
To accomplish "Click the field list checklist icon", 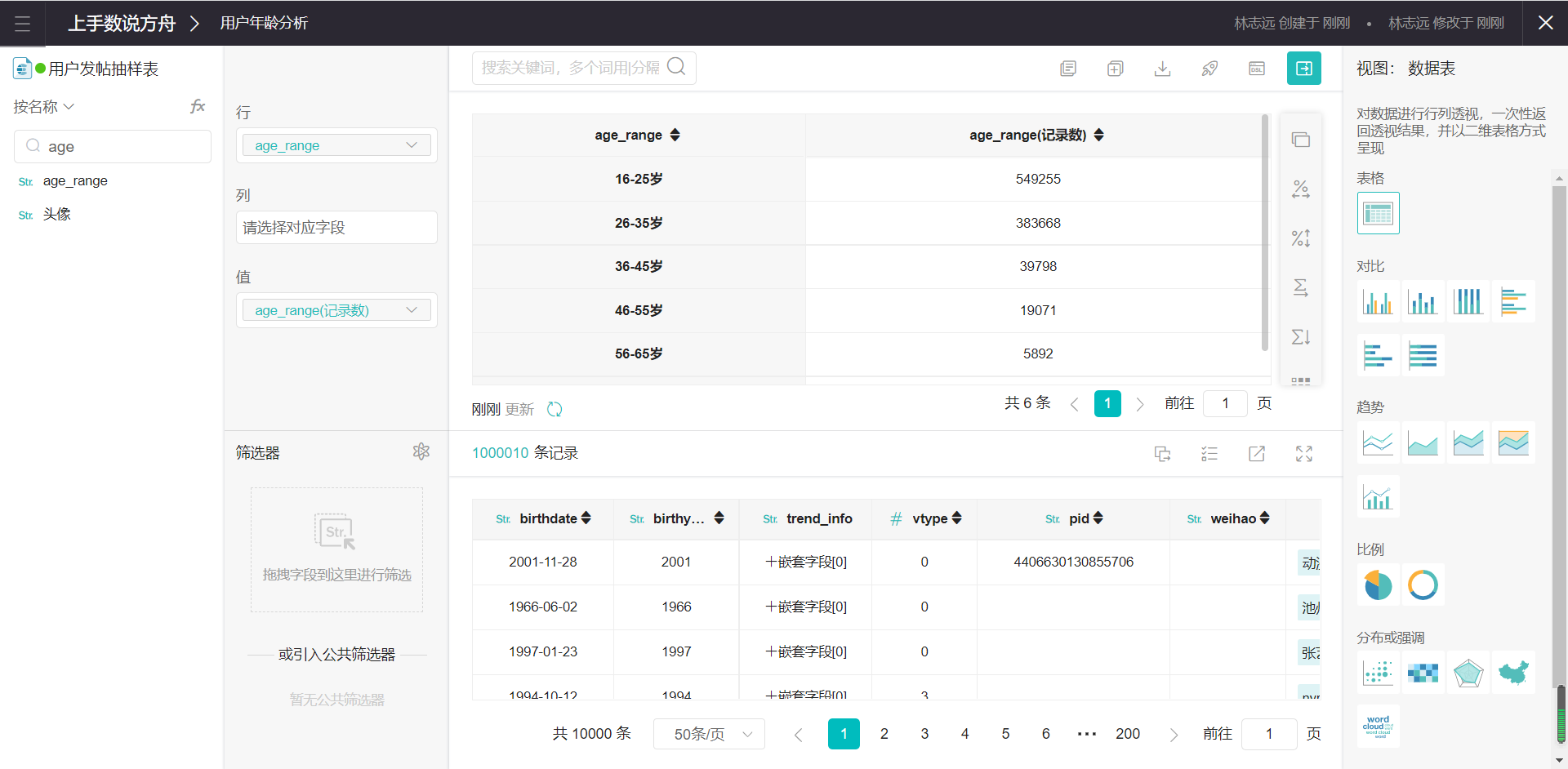I will click(1209, 454).
